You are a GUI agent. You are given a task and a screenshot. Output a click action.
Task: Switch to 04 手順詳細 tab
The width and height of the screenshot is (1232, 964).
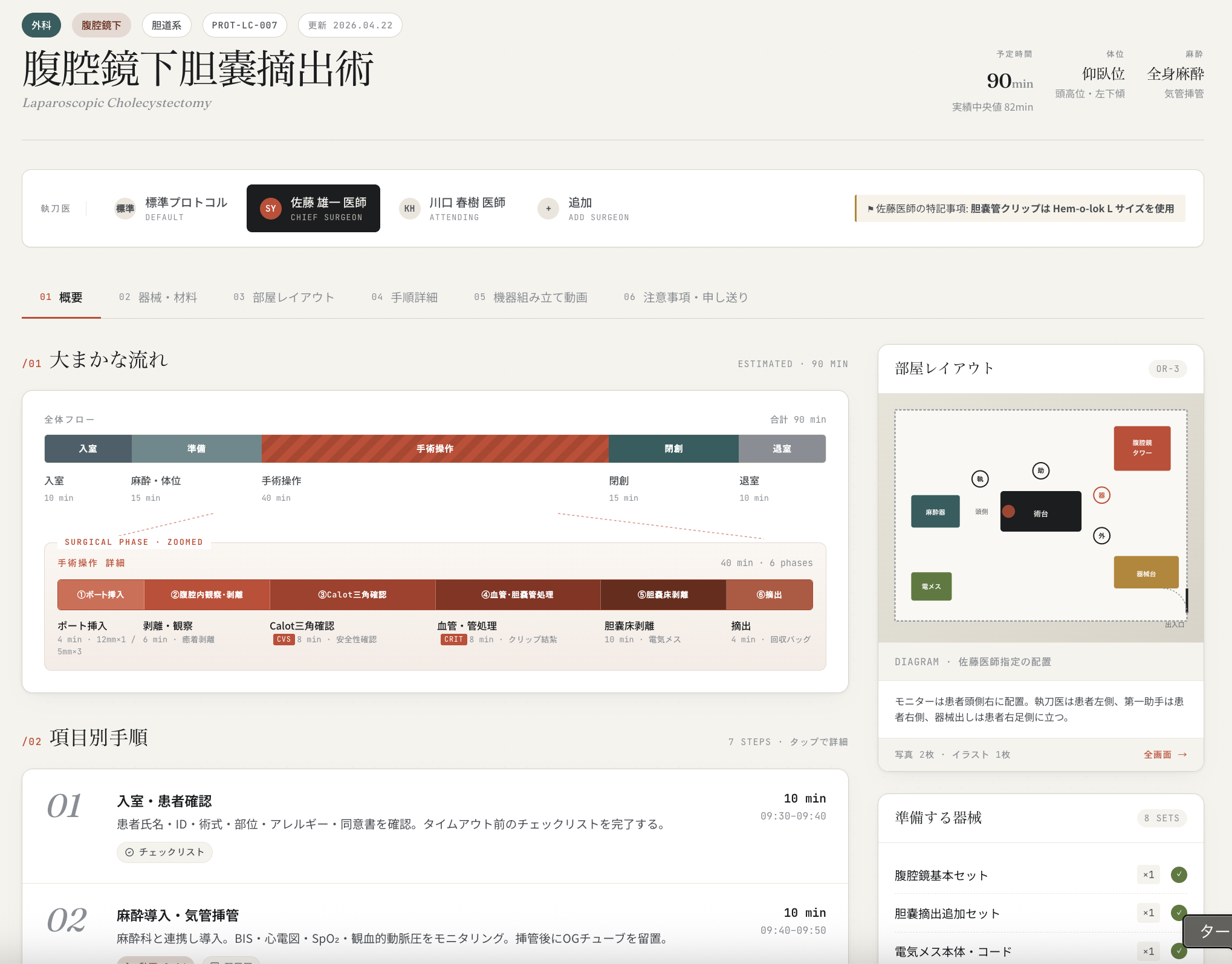(404, 297)
